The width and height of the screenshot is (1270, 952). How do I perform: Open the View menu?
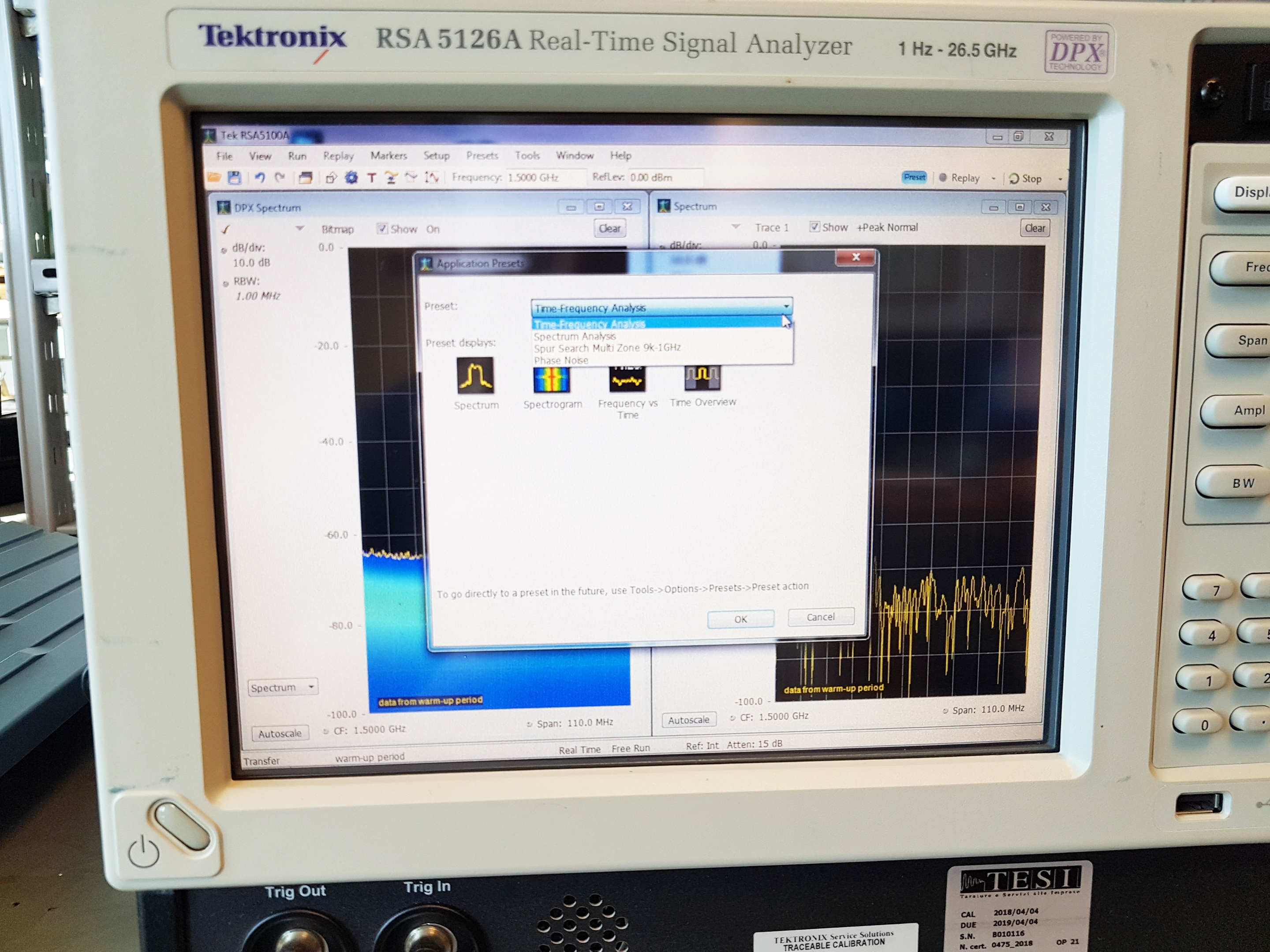tap(260, 156)
